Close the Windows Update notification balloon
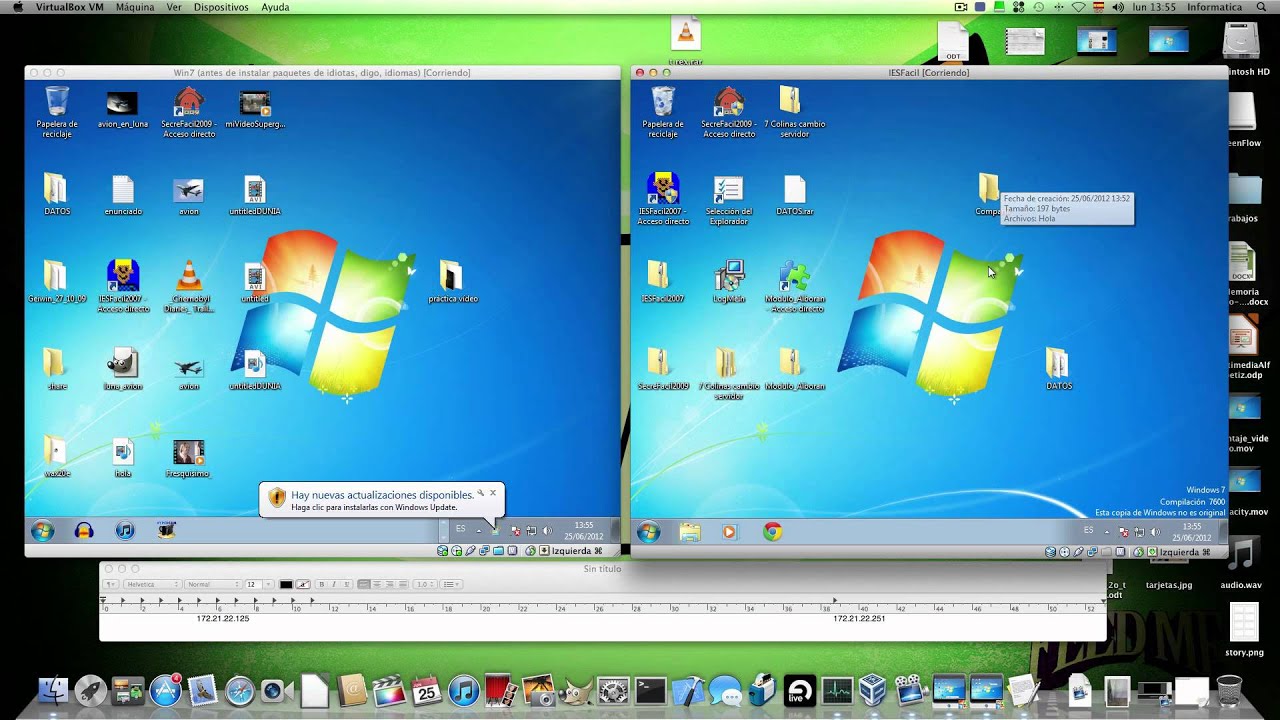Viewport: 1280px width, 720px height. click(492, 493)
